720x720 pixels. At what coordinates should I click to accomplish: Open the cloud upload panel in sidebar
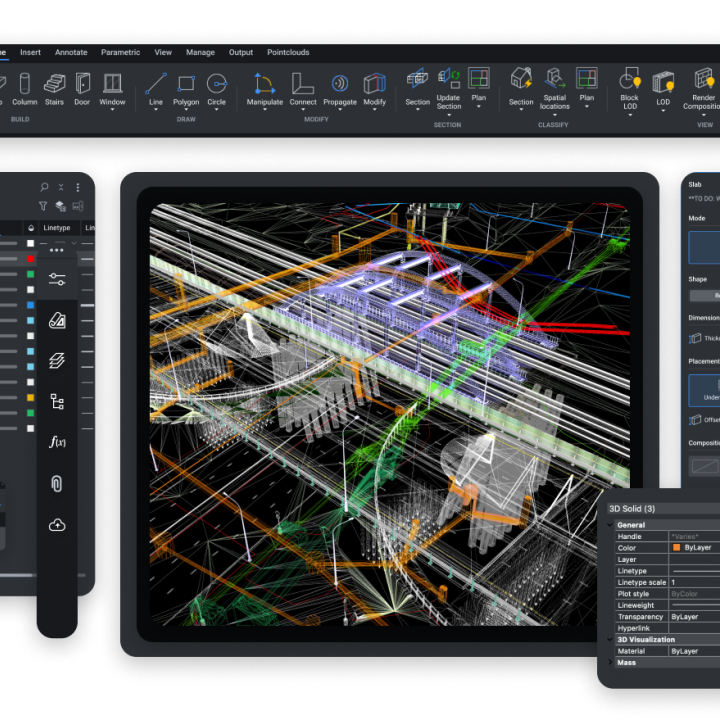57,525
